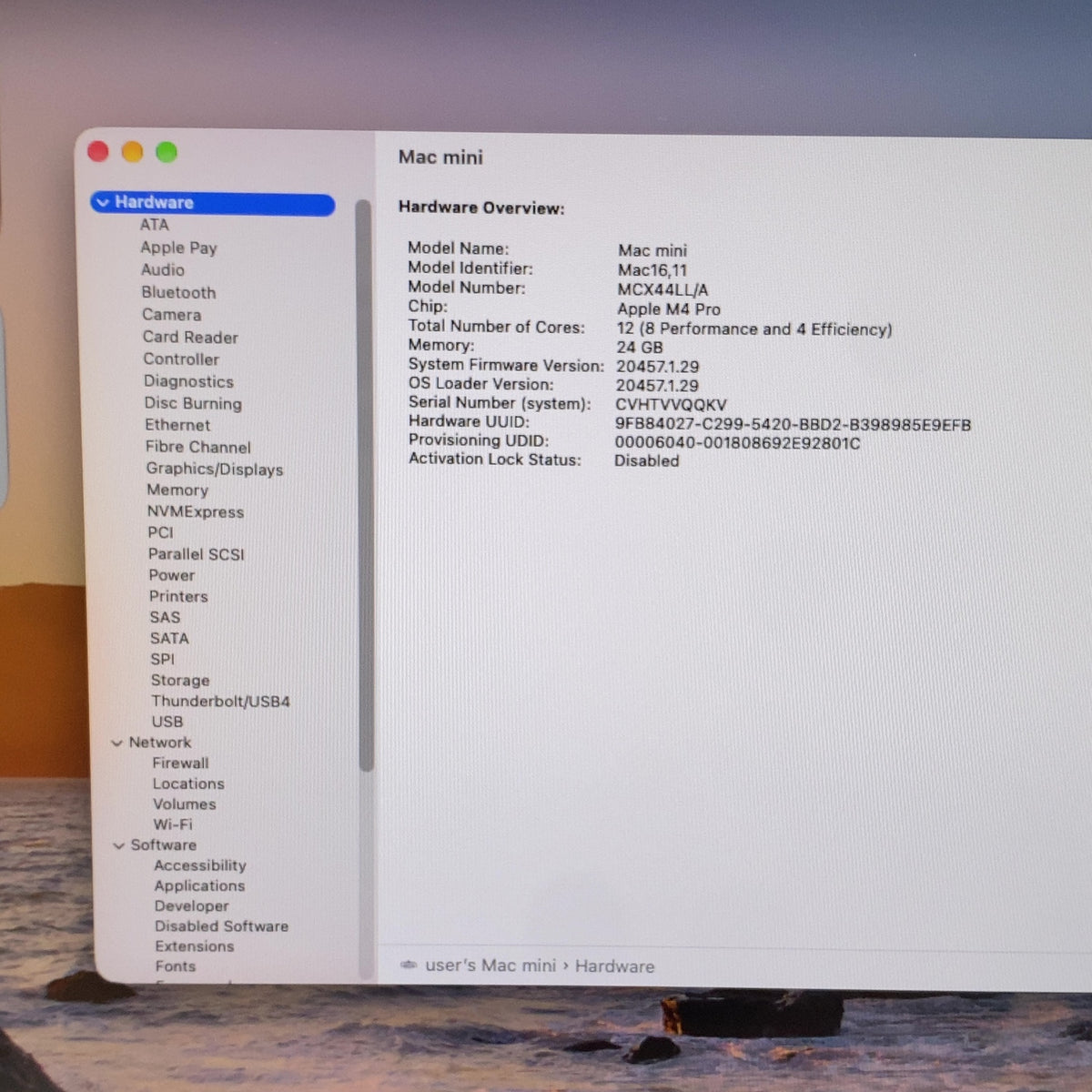1092x1092 pixels.
Task: Select Accessibility under Software
Action: pos(200,866)
